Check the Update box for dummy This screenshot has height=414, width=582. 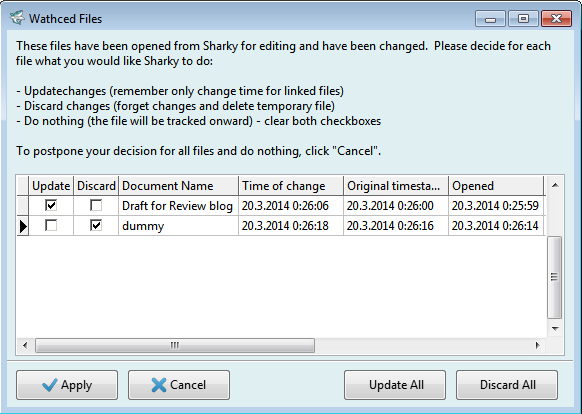coord(51,225)
